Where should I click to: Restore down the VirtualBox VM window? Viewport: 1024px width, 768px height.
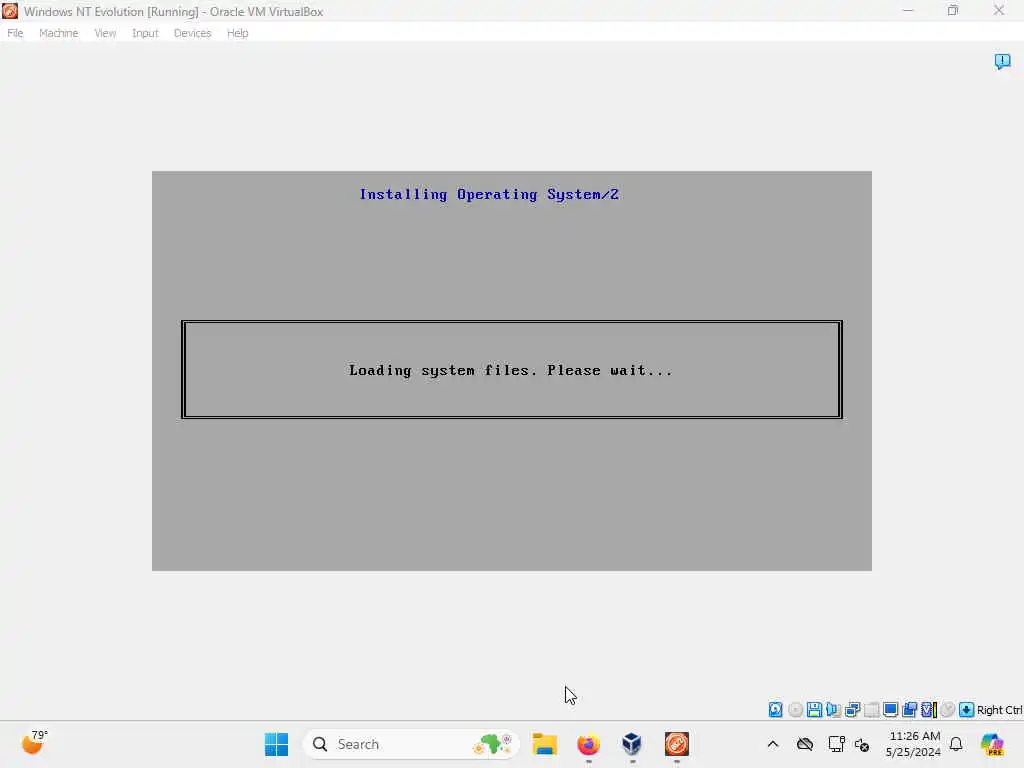(x=953, y=10)
